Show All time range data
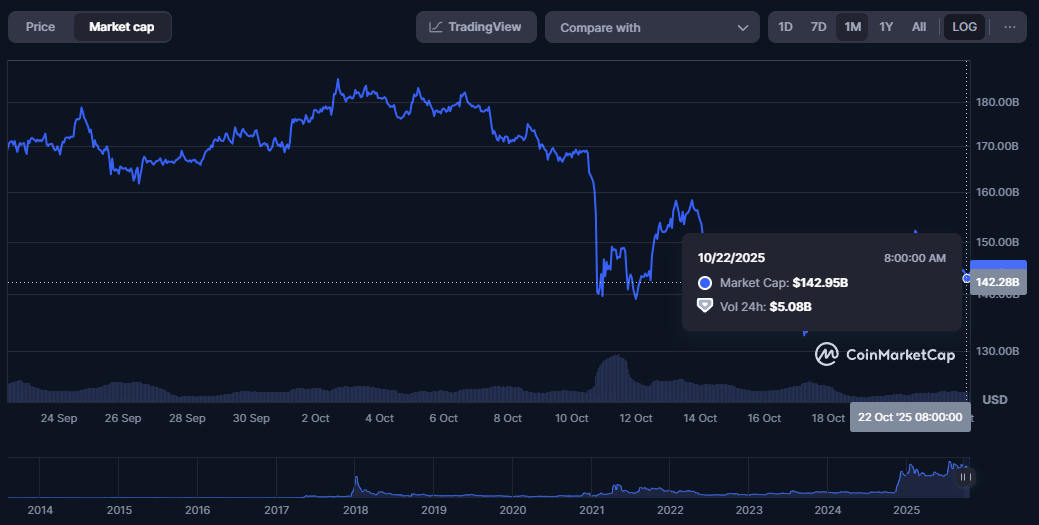 (919, 27)
